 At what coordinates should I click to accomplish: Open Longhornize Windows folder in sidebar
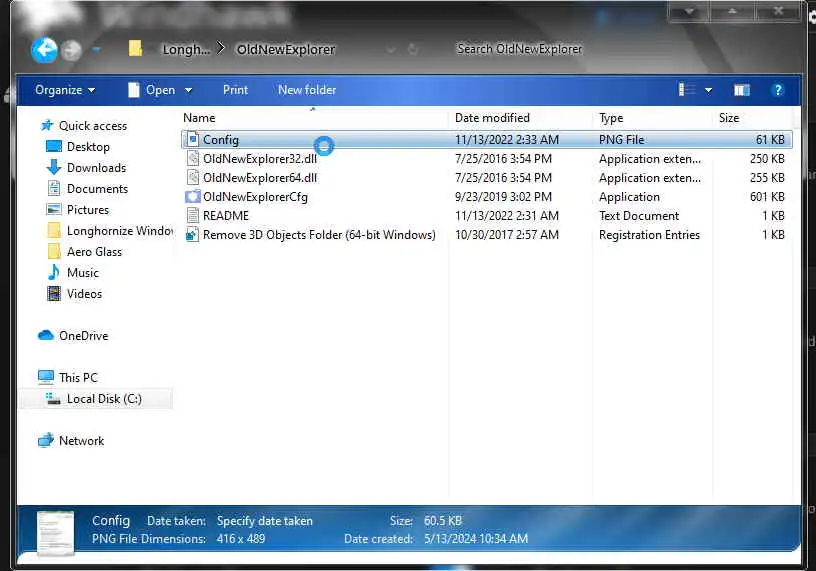tap(120, 231)
